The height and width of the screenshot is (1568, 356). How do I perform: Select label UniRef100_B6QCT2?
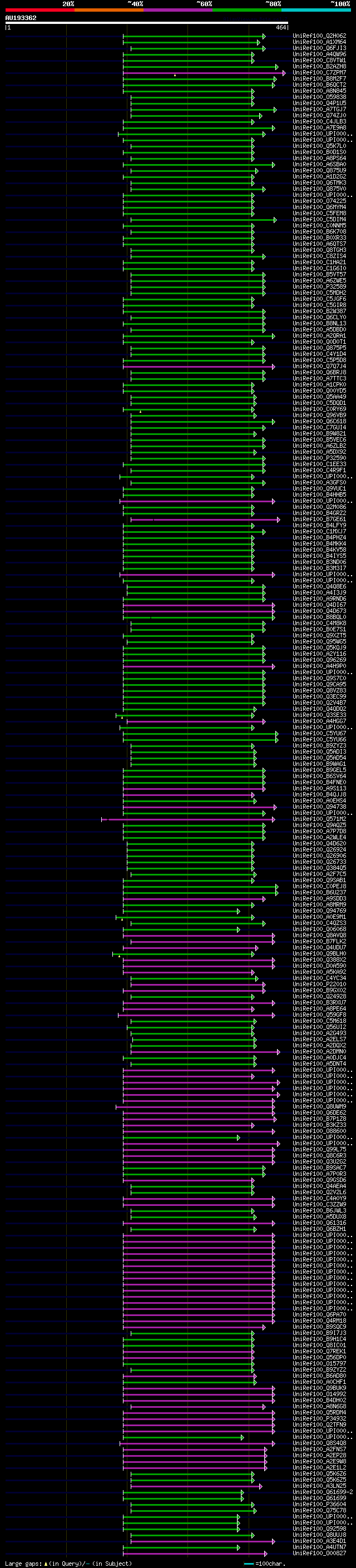click(x=319, y=85)
